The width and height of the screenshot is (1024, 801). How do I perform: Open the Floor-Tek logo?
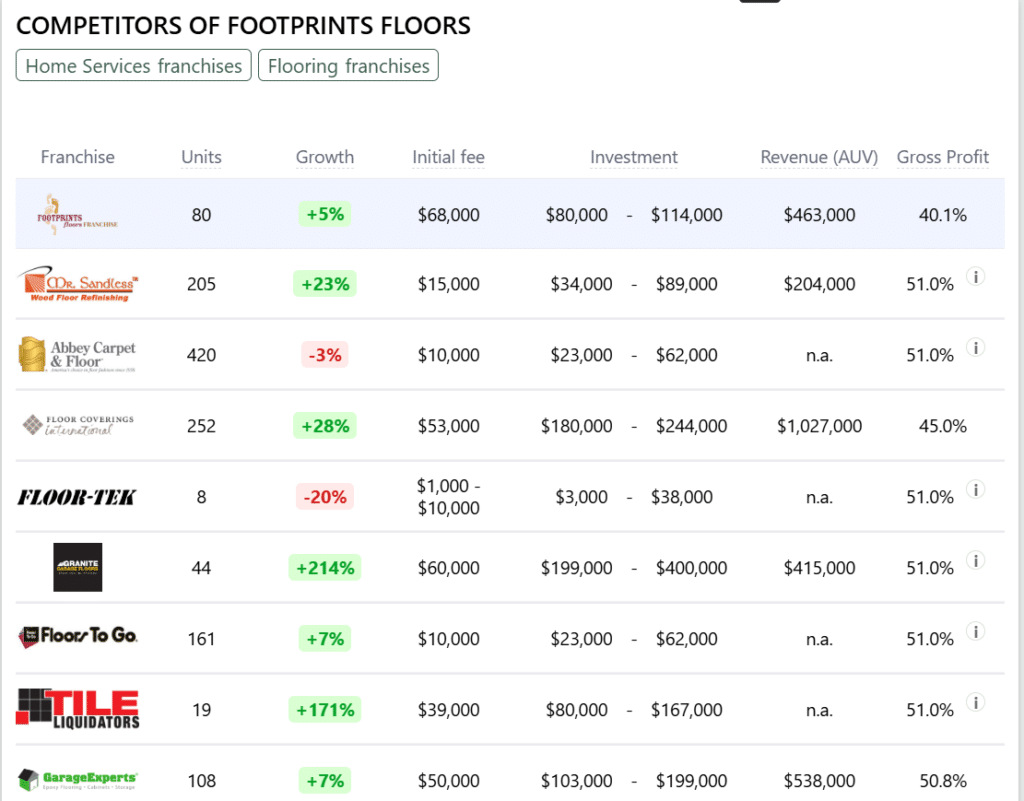pos(76,497)
